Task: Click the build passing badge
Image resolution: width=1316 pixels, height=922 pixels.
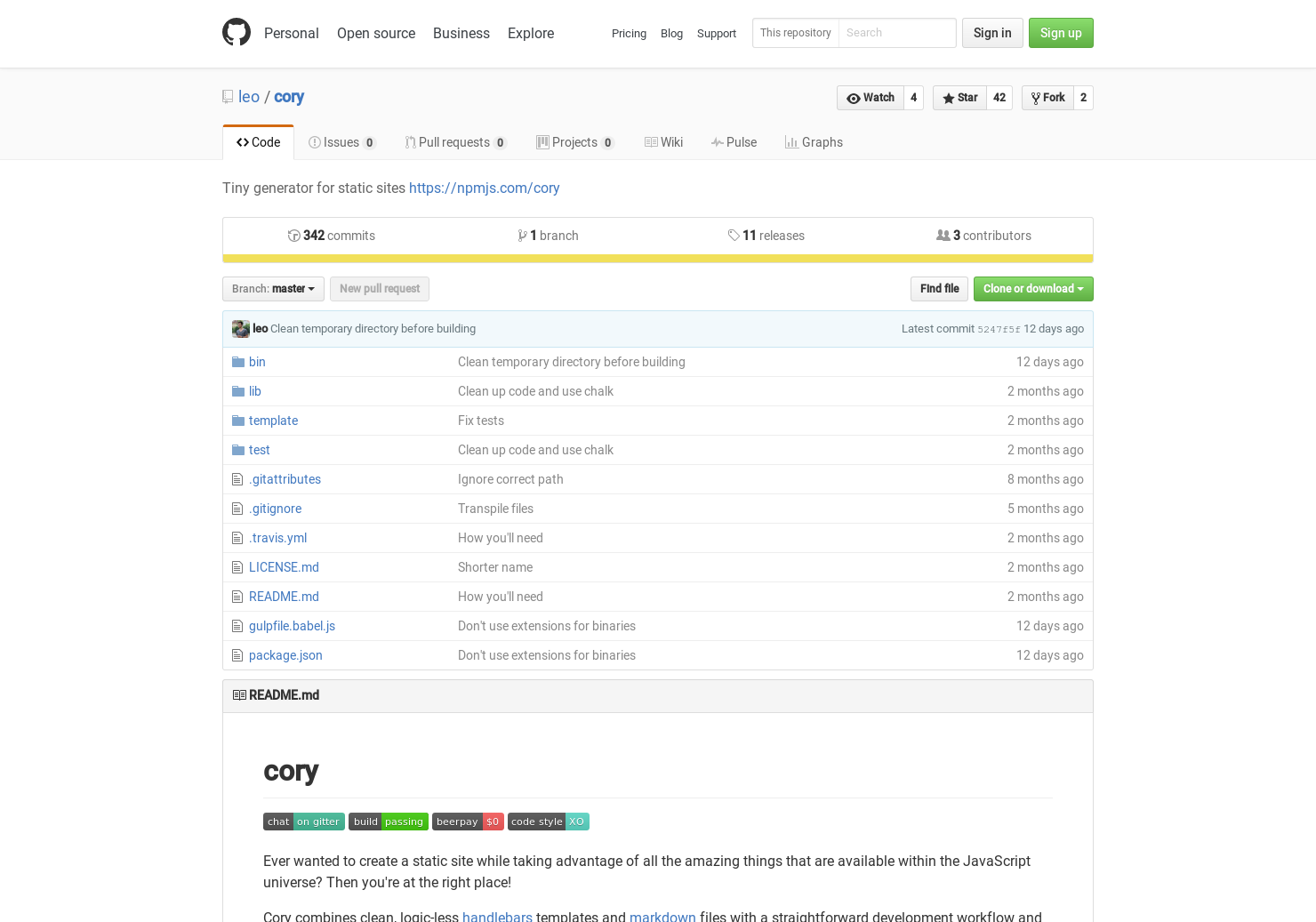Action: 389,822
